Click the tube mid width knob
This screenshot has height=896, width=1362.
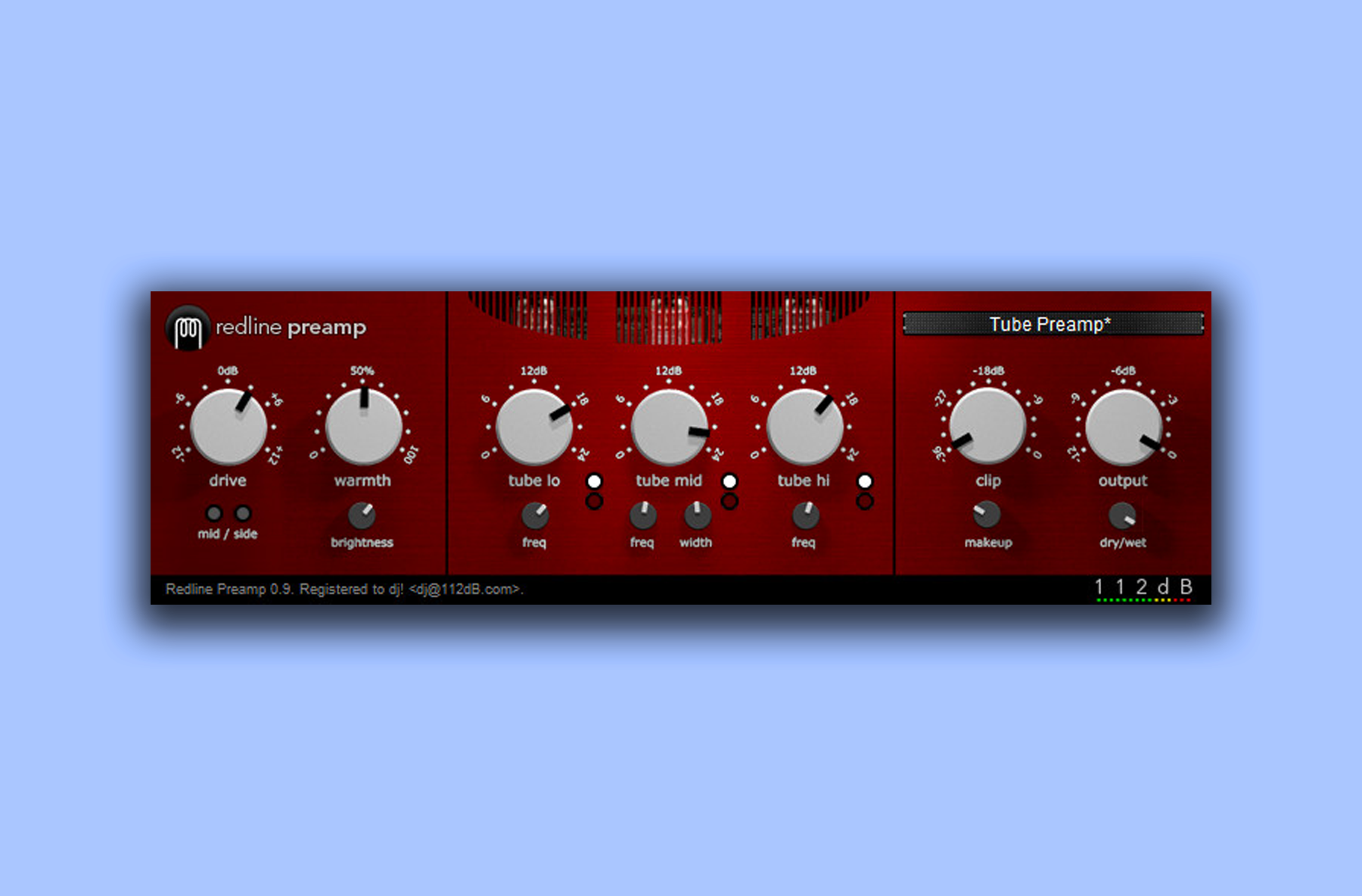697,515
